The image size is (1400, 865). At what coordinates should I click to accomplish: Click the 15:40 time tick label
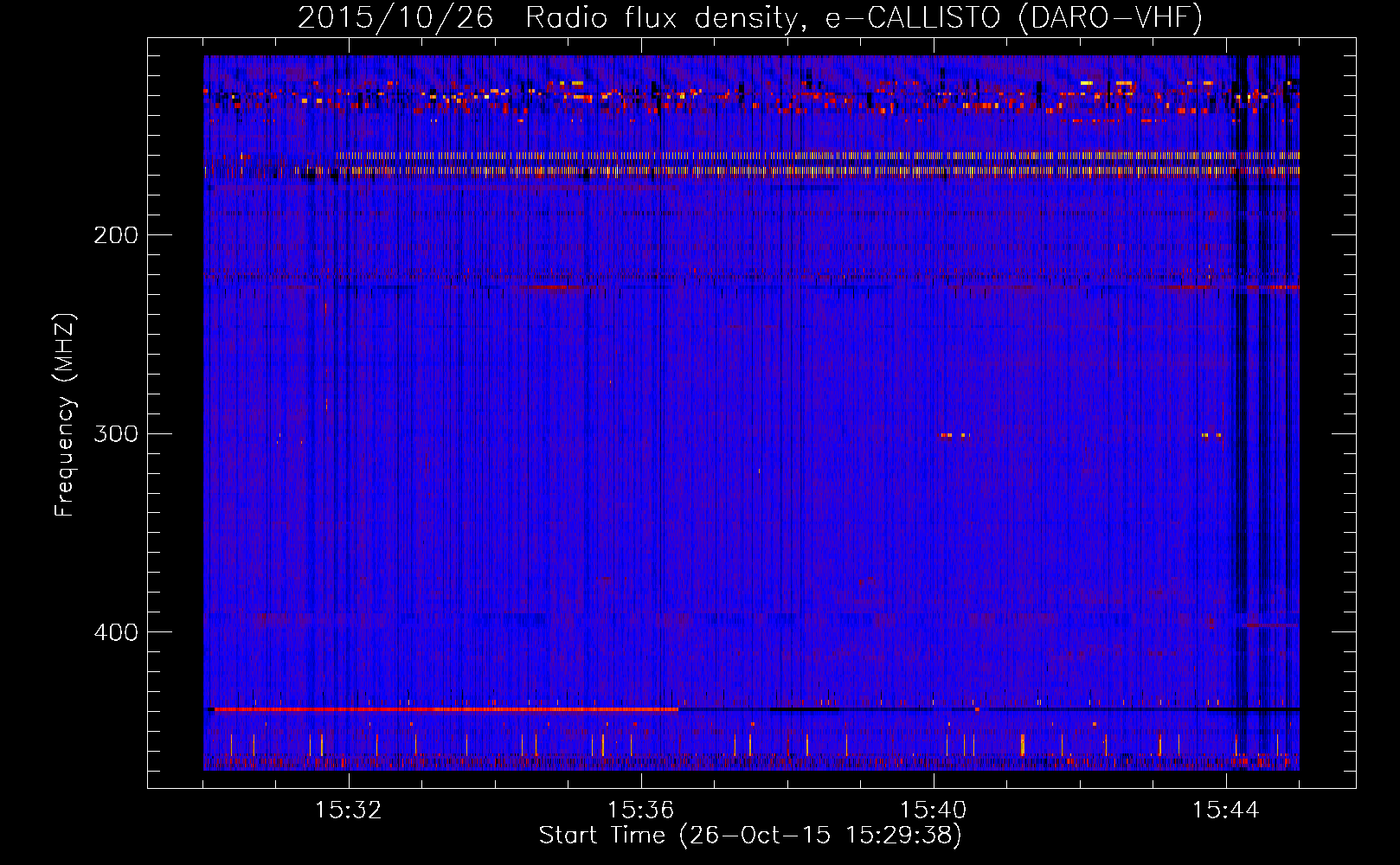(934, 811)
